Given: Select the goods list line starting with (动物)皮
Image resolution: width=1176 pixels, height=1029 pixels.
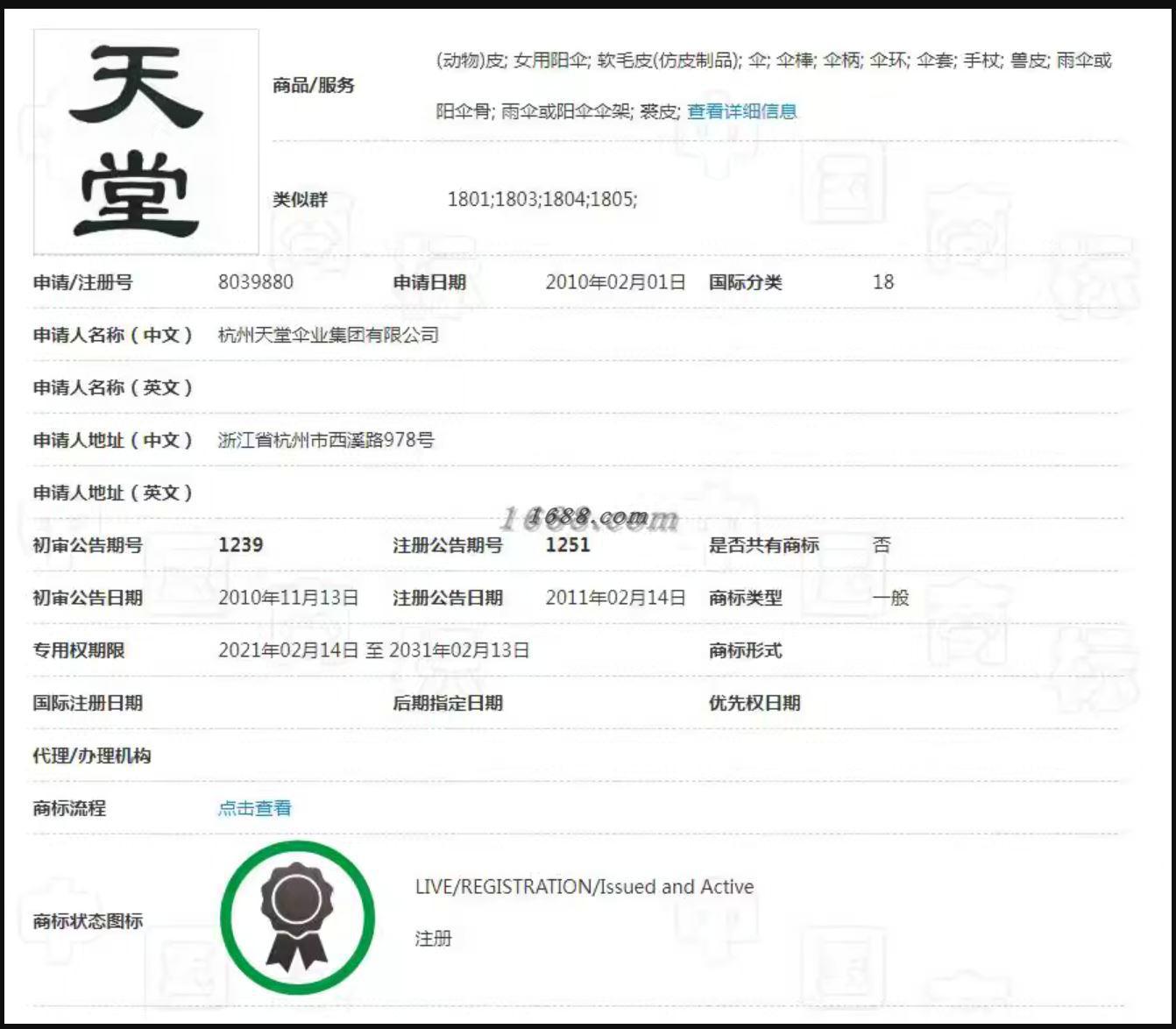Looking at the screenshot, I should [x=775, y=60].
